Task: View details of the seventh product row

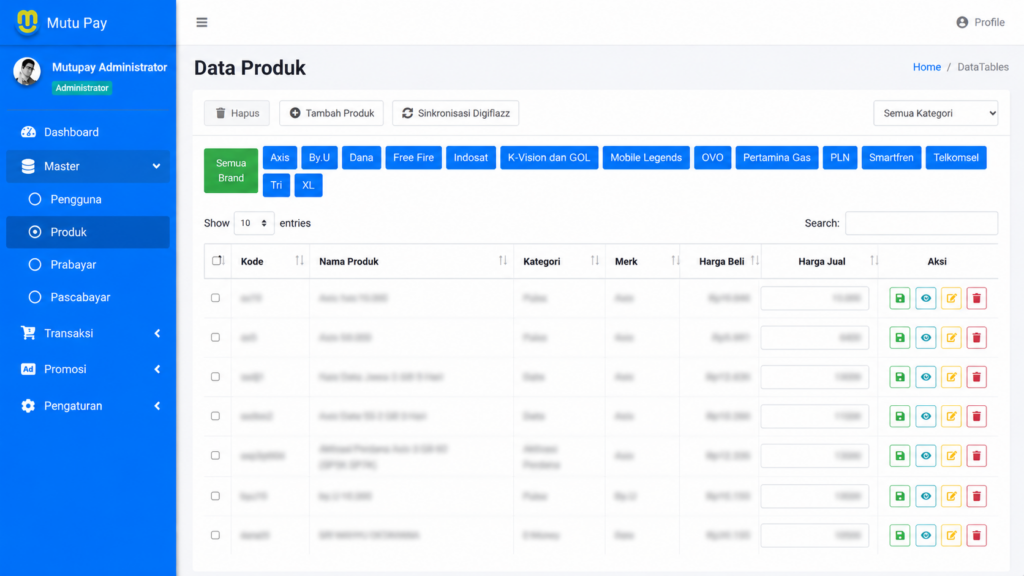Action: [x=925, y=536]
